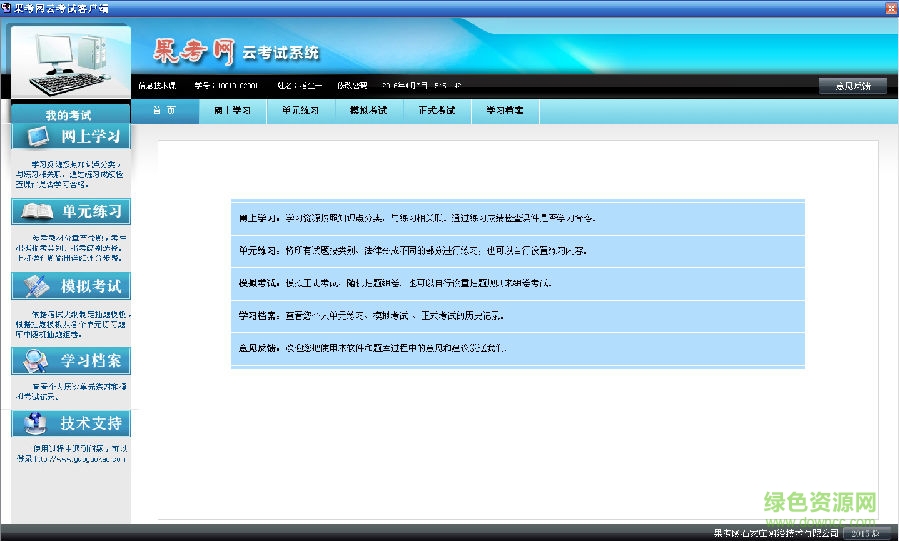The image size is (899, 541).
Task: Click the 模拟考试 description row in the main panel
Action: coord(518,284)
